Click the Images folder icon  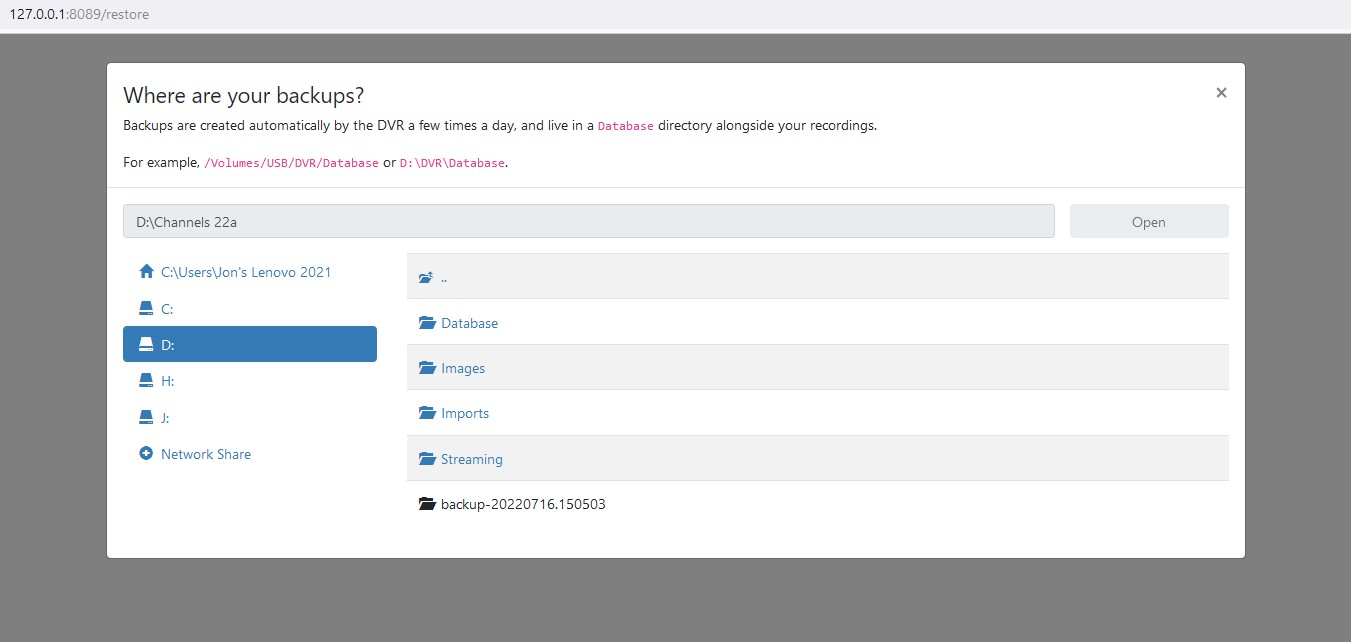coord(427,368)
